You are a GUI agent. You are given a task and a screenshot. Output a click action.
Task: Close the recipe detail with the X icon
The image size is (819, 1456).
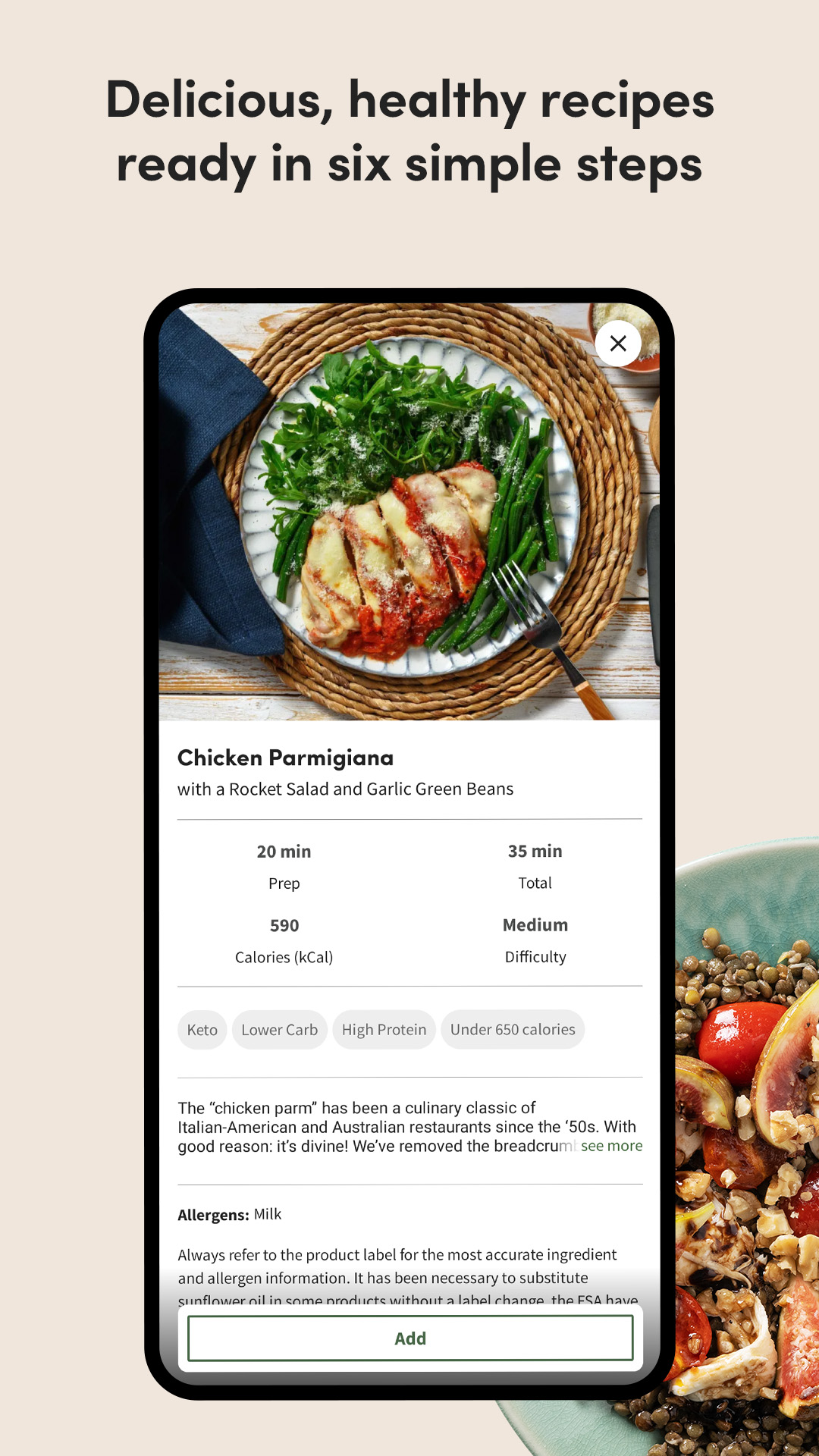pos(618,344)
